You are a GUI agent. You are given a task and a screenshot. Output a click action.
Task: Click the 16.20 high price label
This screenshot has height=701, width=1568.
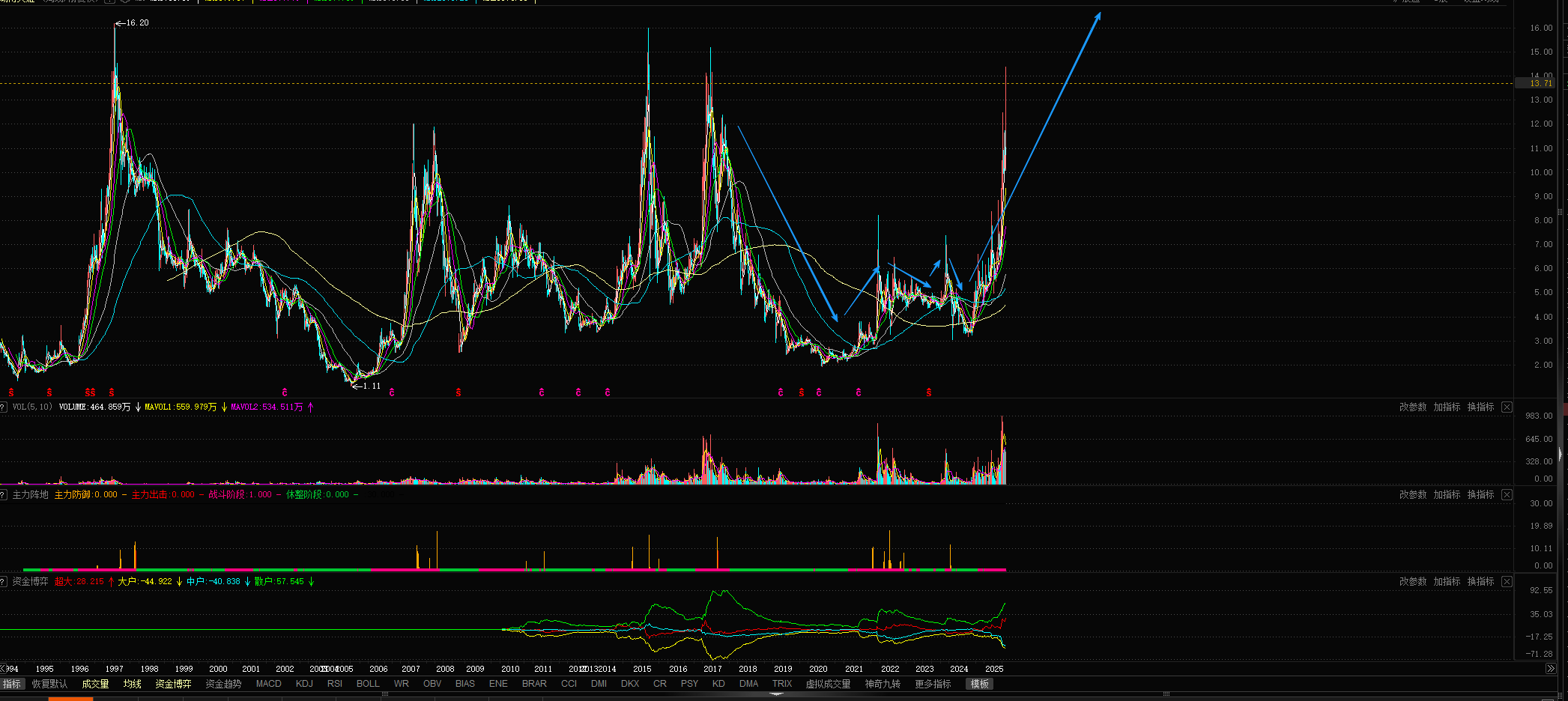[x=137, y=22]
